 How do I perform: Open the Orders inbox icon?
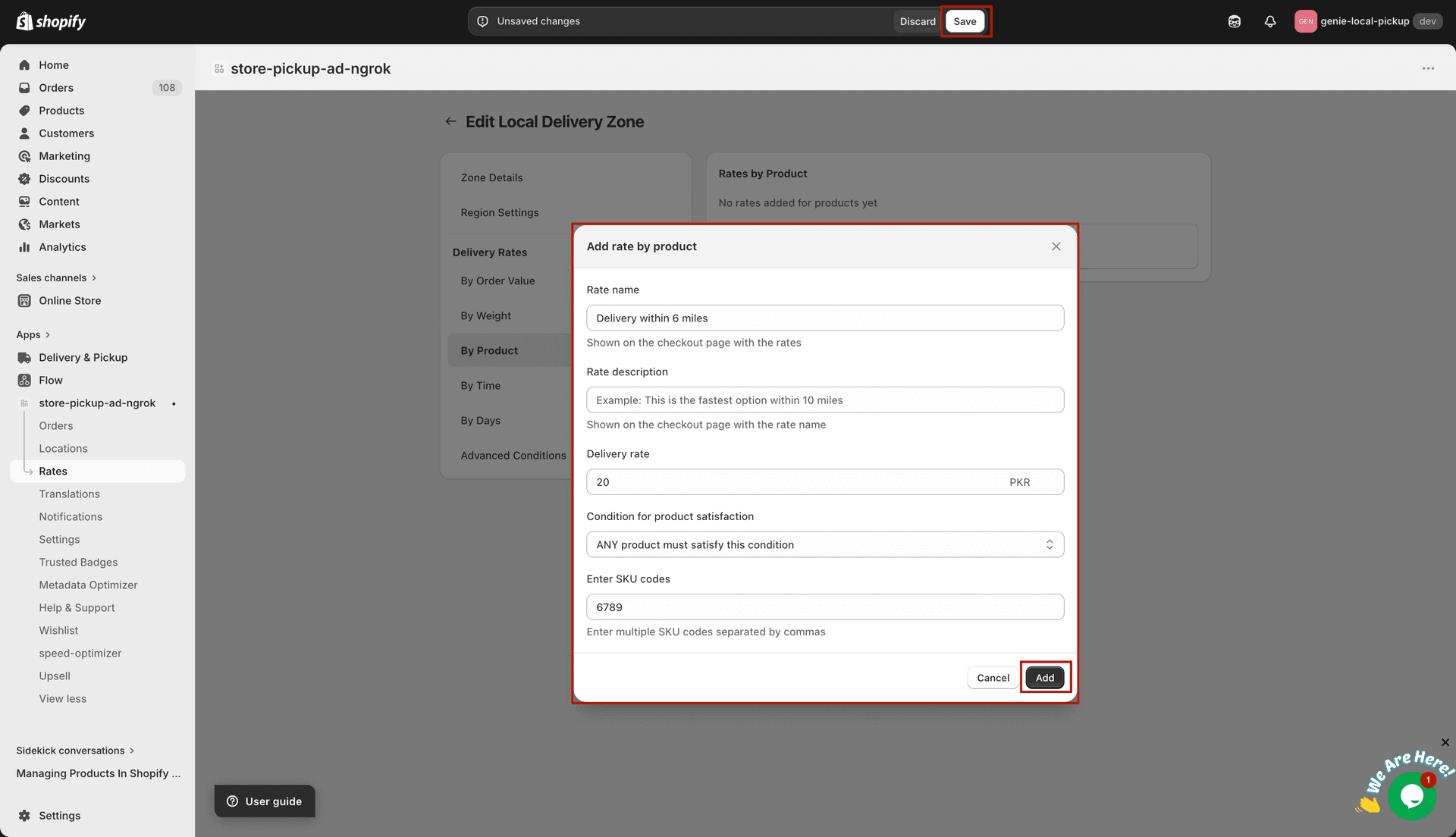pos(24,88)
